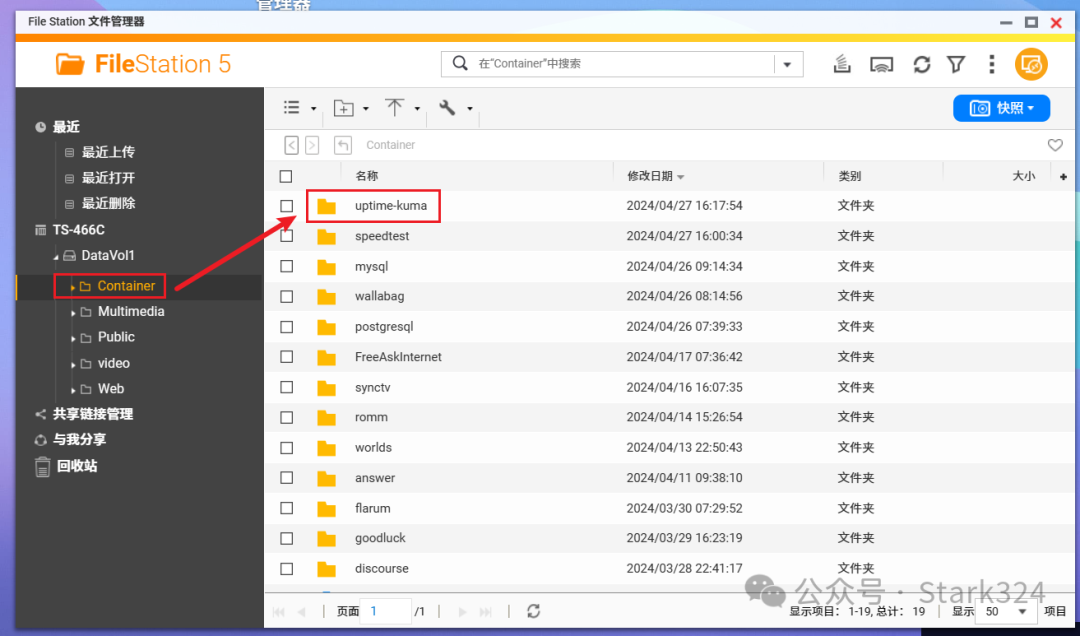Add Container to favorites heart icon
This screenshot has width=1080, height=636.
tap(1055, 145)
